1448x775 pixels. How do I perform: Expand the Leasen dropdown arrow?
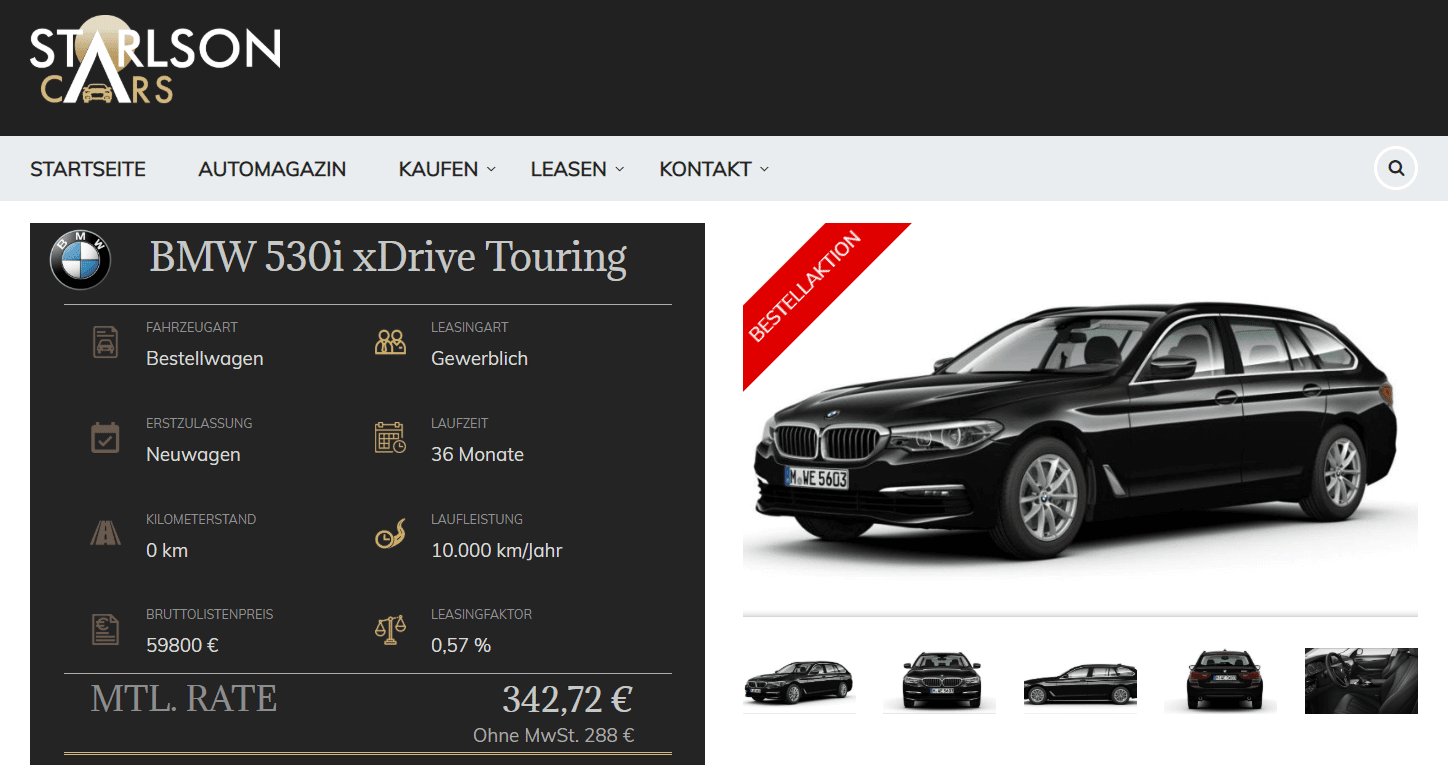(620, 169)
